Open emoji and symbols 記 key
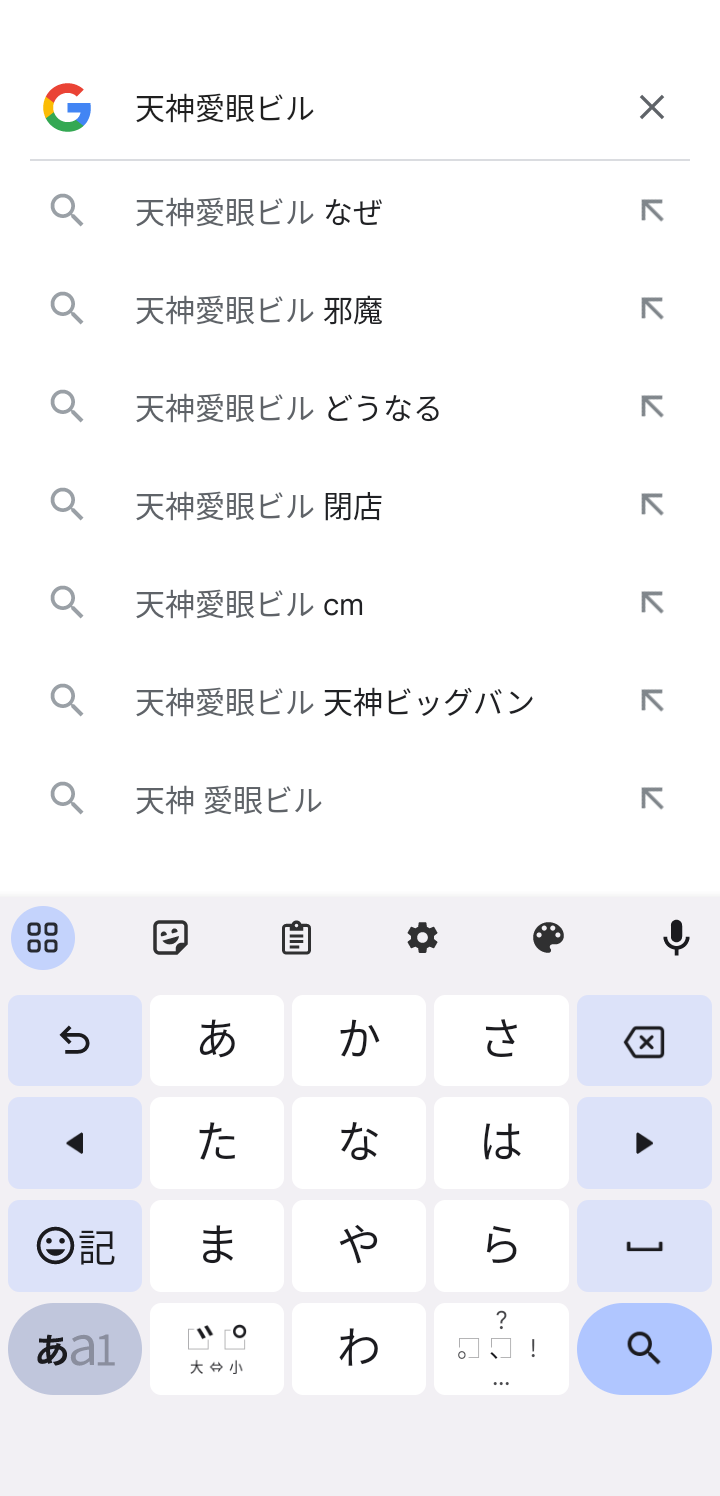720x1496 pixels. 75,1246
